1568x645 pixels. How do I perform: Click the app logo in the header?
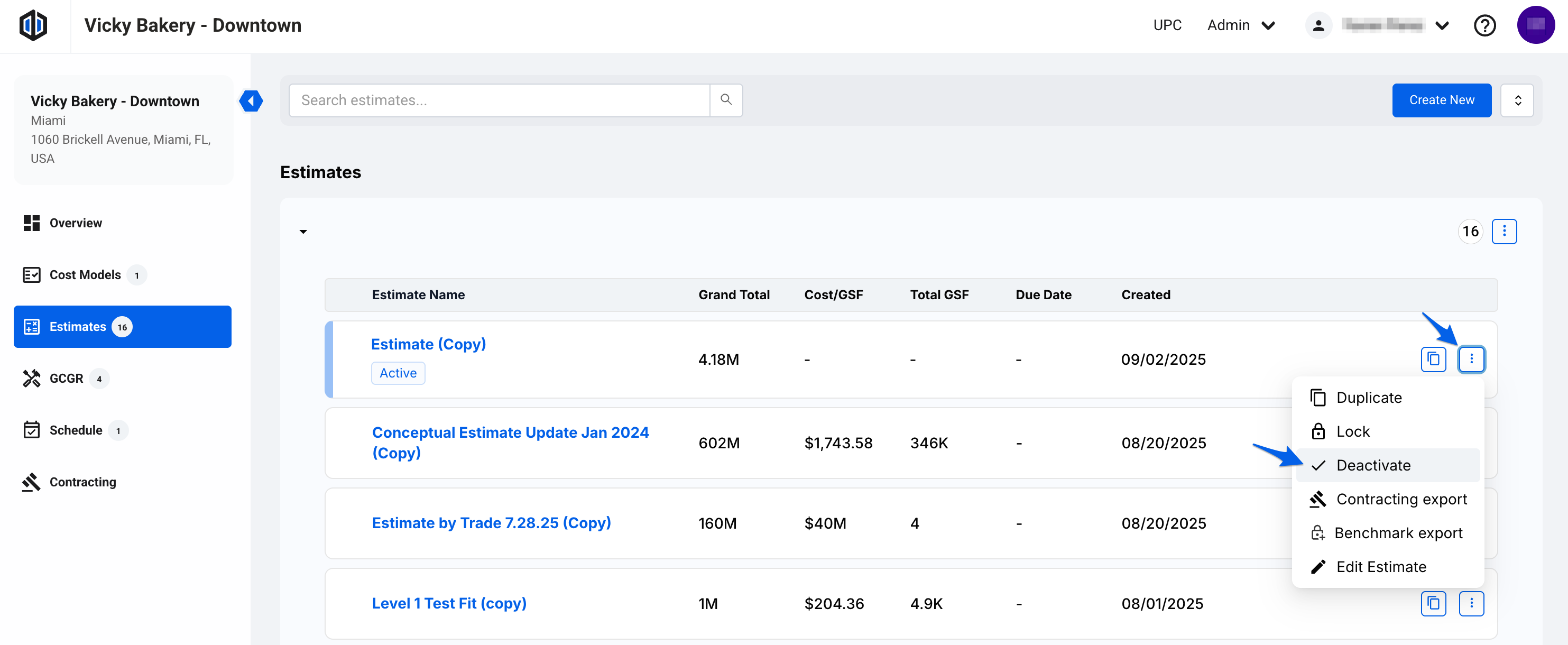click(33, 25)
